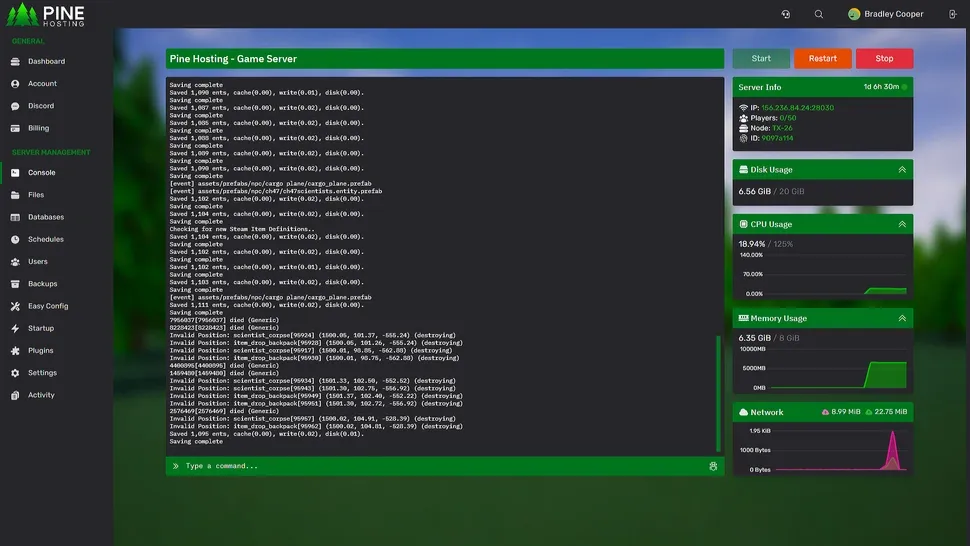
Task: Collapse the Disk Usage panel
Action: pos(902,170)
